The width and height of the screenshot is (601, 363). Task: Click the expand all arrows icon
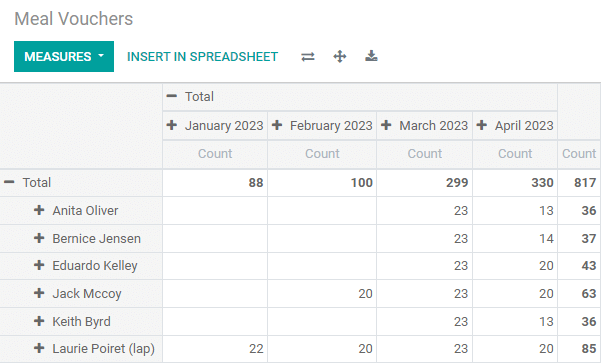coord(340,57)
